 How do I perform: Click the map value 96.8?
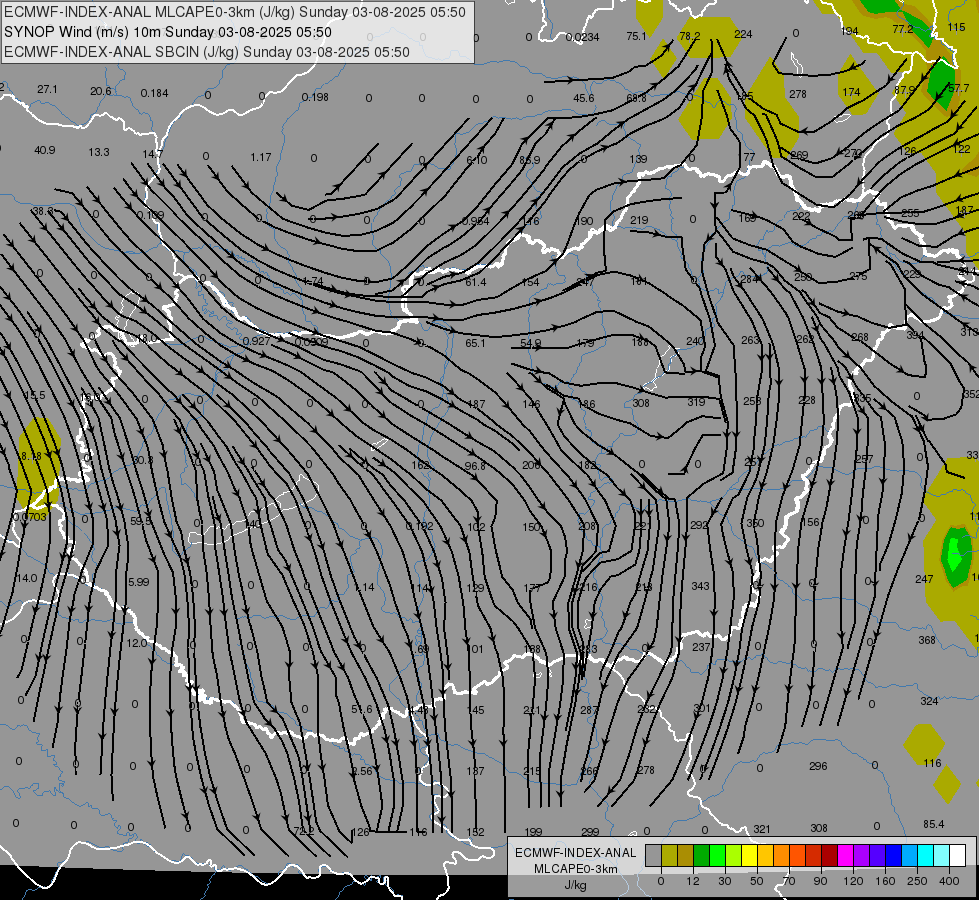coord(475,466)
